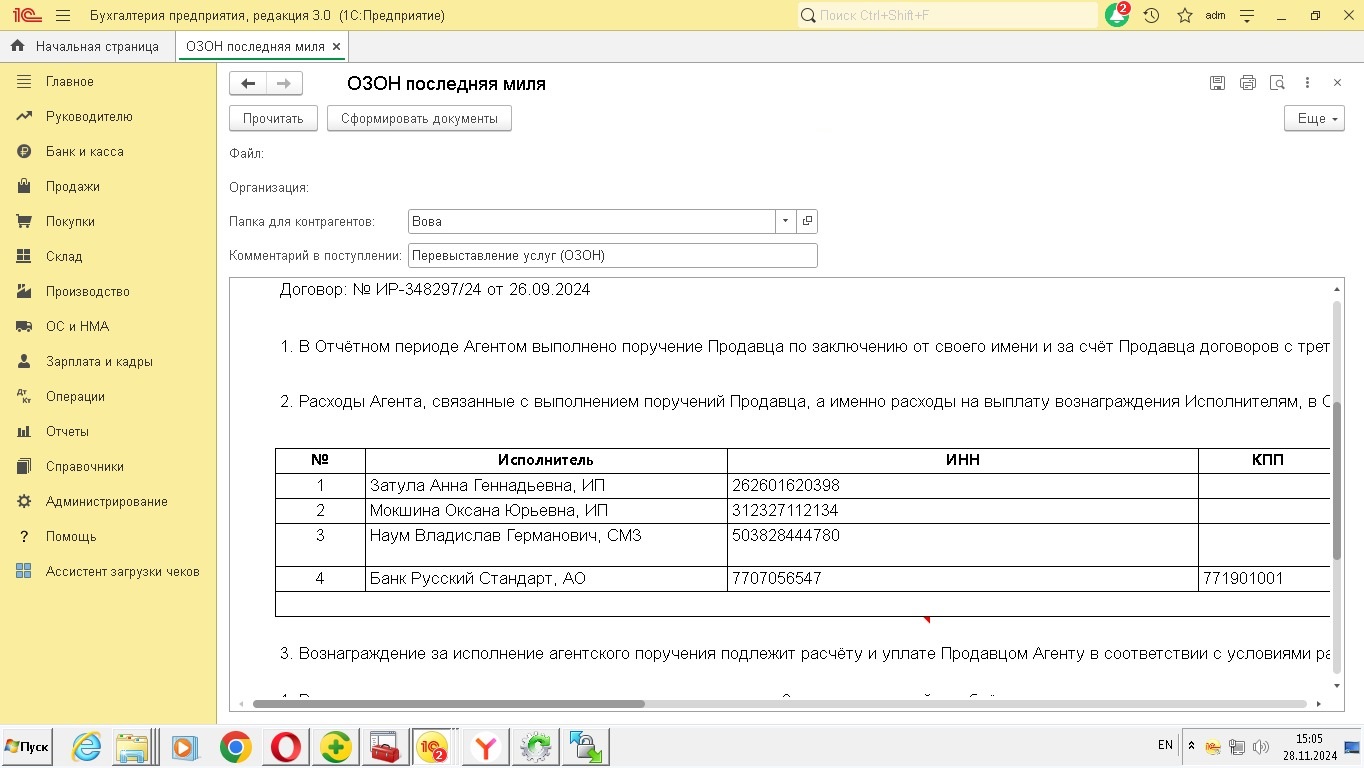Open service settings icon next to adm
1364x768 pixels.
pos(1247,16)
